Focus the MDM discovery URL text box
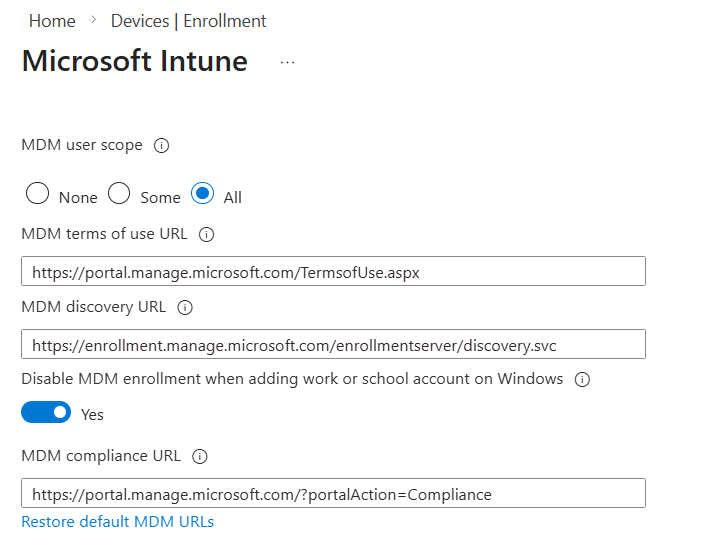The height and width of the screenshot is (549, 728). tap(333, 345)
